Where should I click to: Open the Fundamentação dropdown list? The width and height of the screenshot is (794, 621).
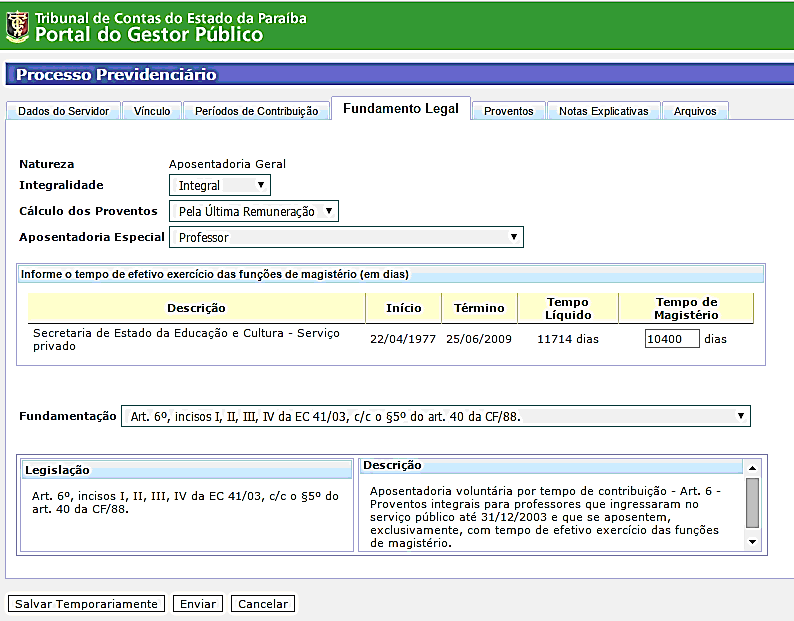click(435, 416)
